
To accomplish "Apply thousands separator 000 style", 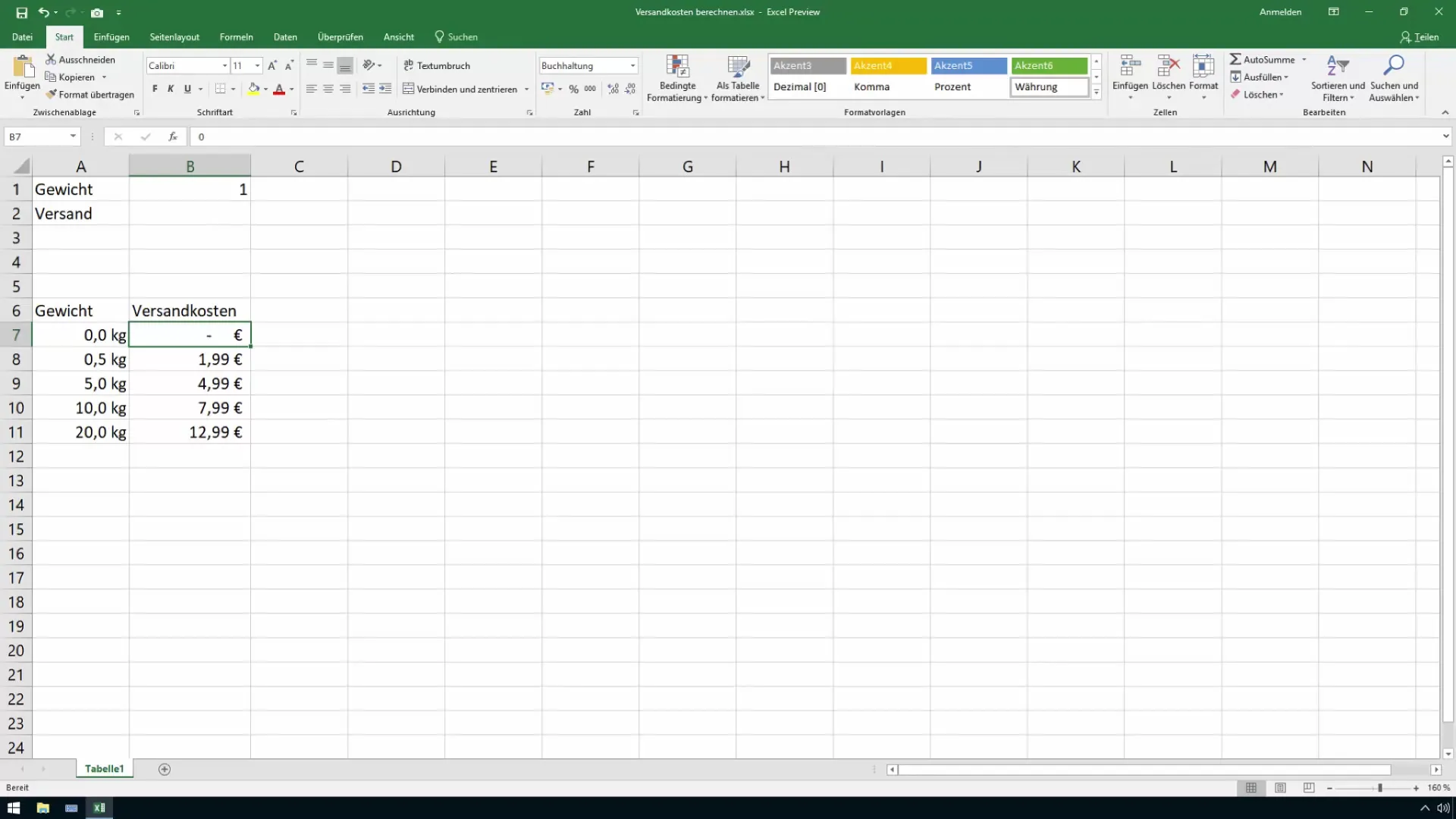I will 590,89.
